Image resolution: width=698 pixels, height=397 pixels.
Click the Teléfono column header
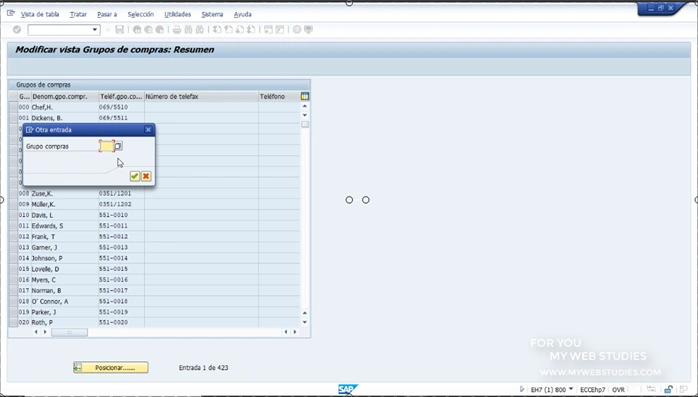[279, 96]
